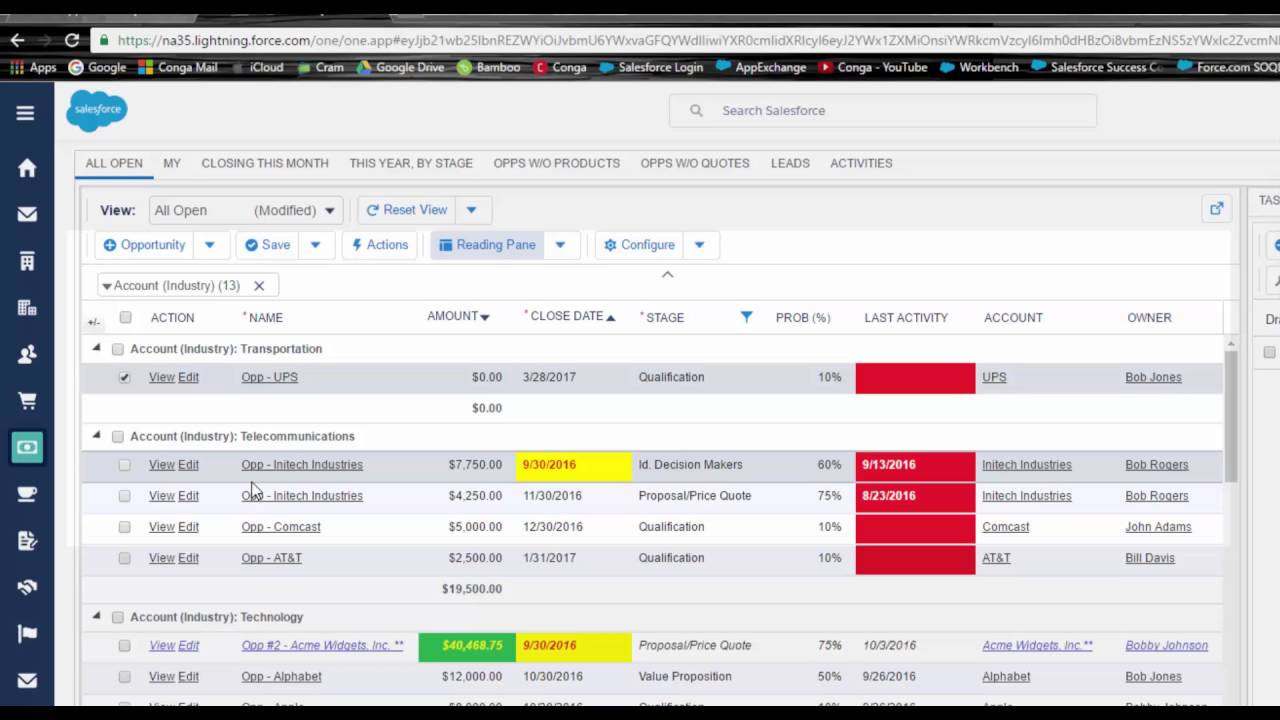
Task: Check the Opp - Alphabet row checkbox
Action: tap(124, 677)
